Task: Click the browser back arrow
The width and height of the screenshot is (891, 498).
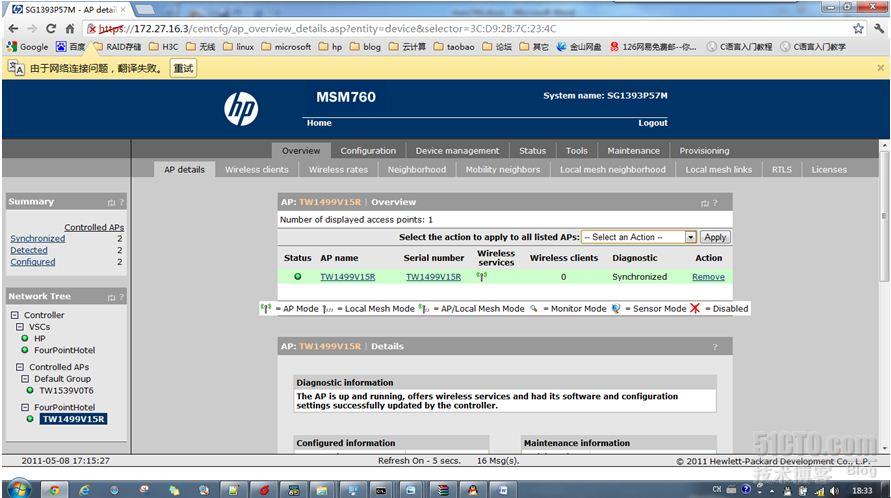Action: point(13,28)
